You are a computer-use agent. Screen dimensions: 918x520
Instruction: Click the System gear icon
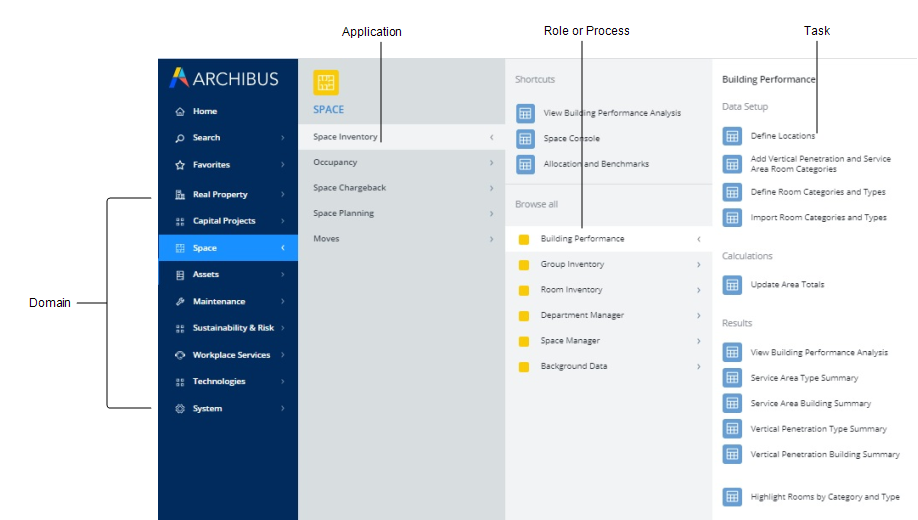click(180, 409)
